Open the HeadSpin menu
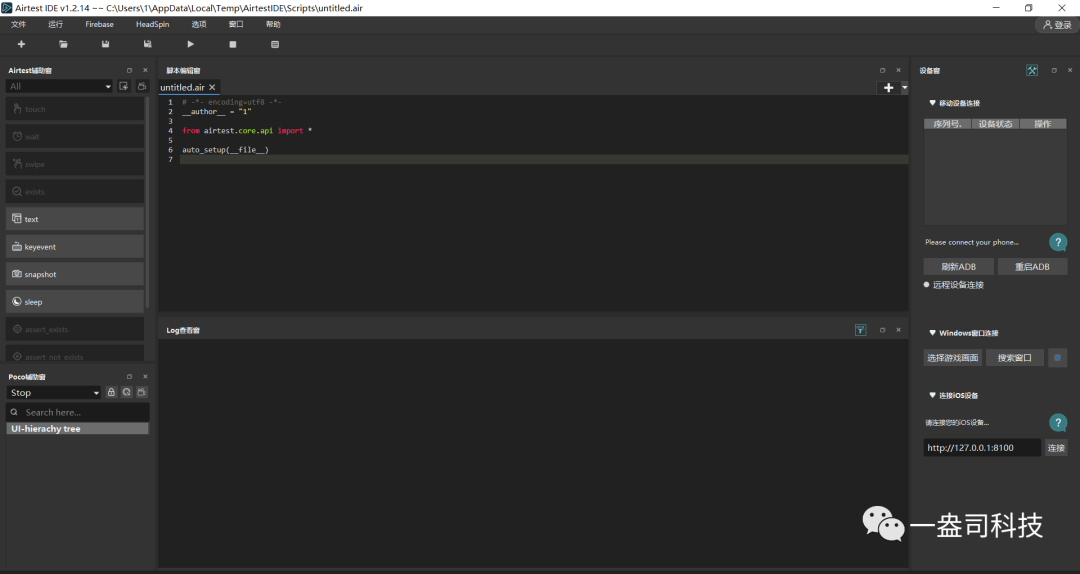This screenshot has height=574, width=1080. [x=152, y=24]
